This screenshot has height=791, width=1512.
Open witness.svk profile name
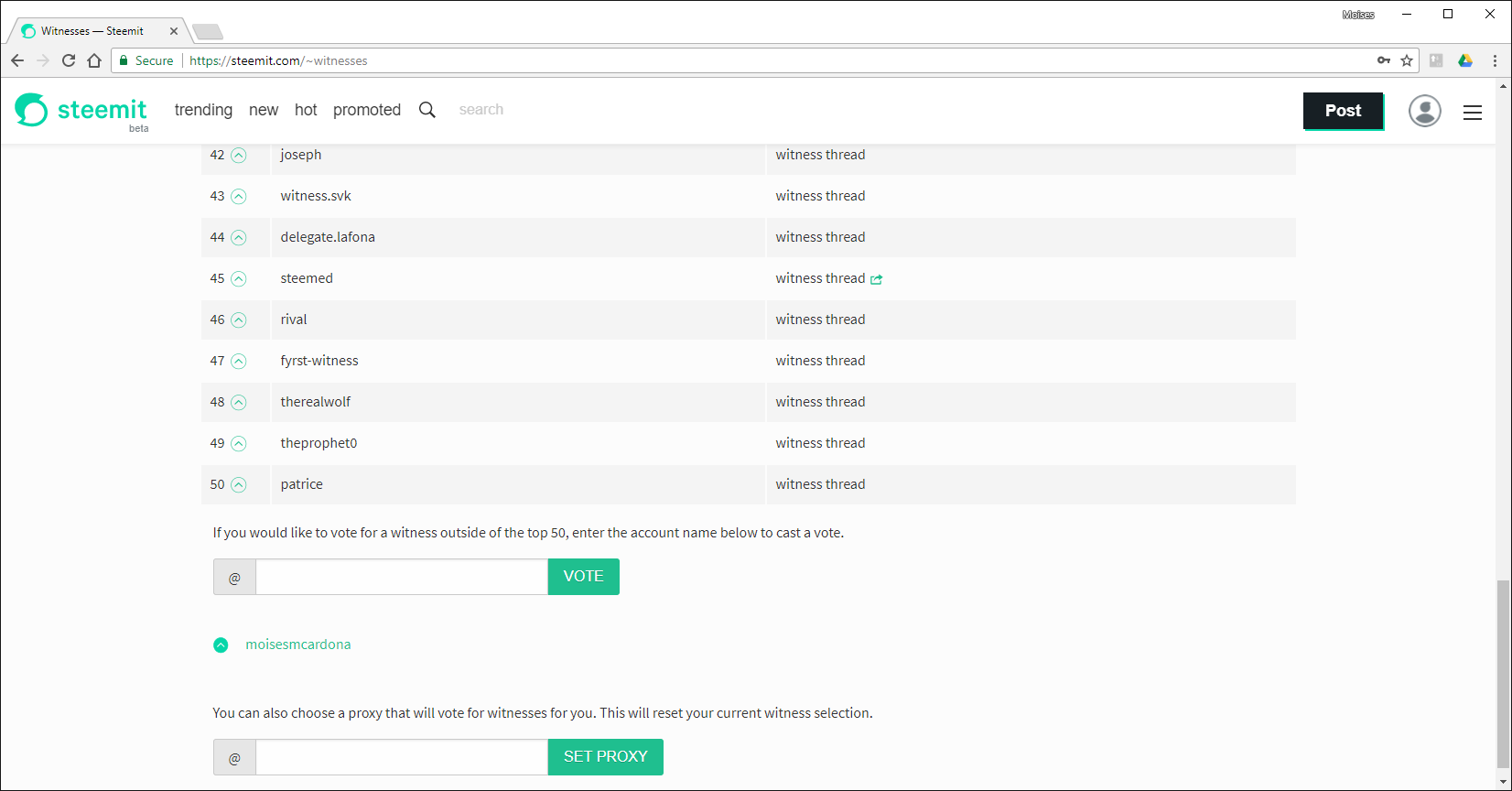tap(316, 196)
